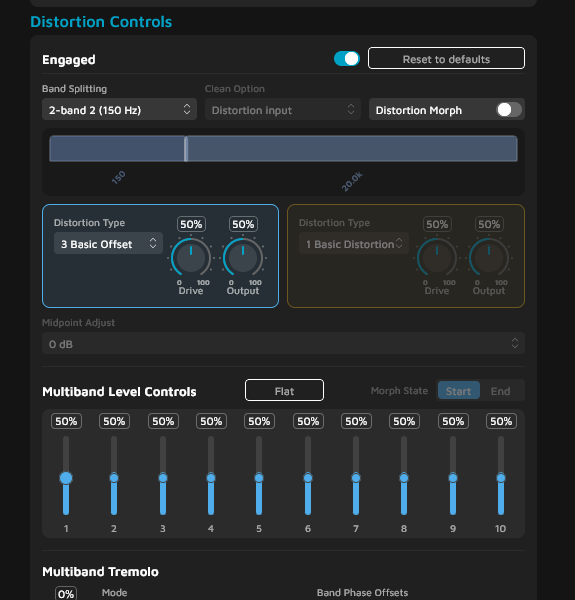Click the blue band's Drive knob

pyautogui.click(x=191, y=257)
